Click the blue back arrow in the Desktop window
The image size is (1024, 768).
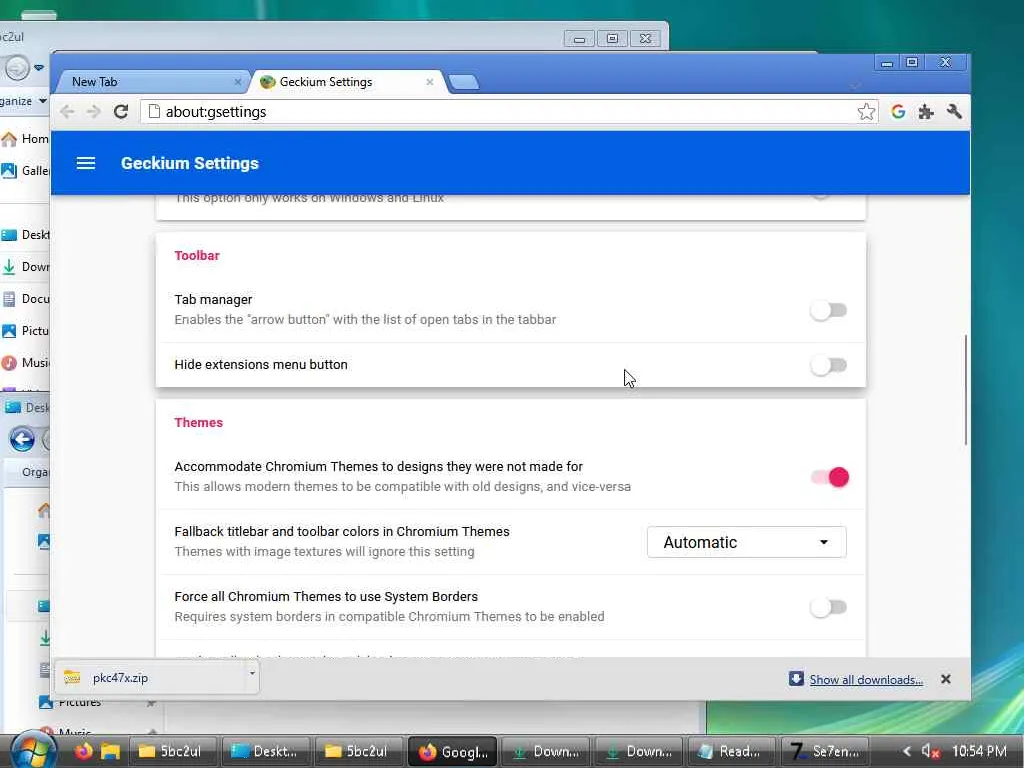click(x=22, y=440)
